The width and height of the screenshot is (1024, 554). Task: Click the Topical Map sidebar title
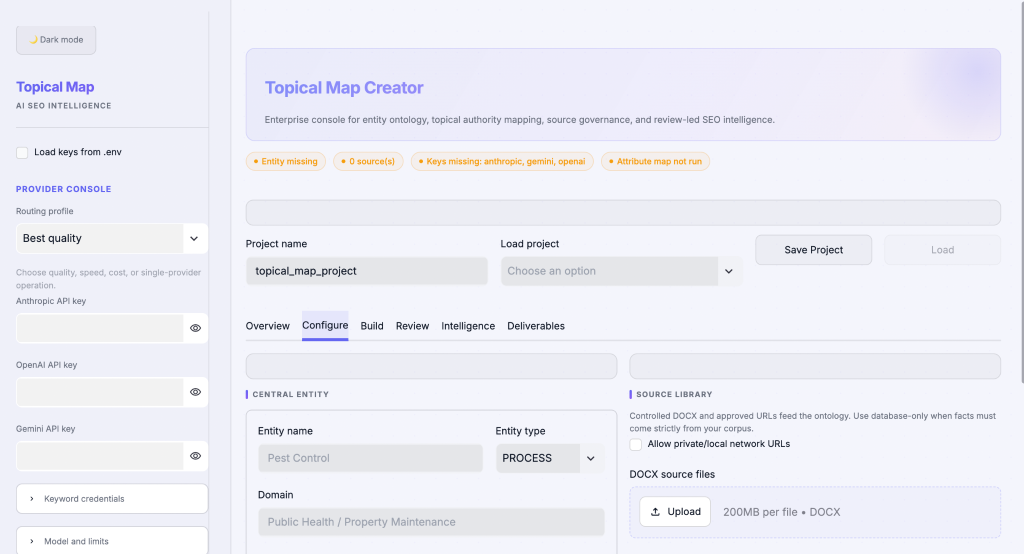[x=56, y=87]
